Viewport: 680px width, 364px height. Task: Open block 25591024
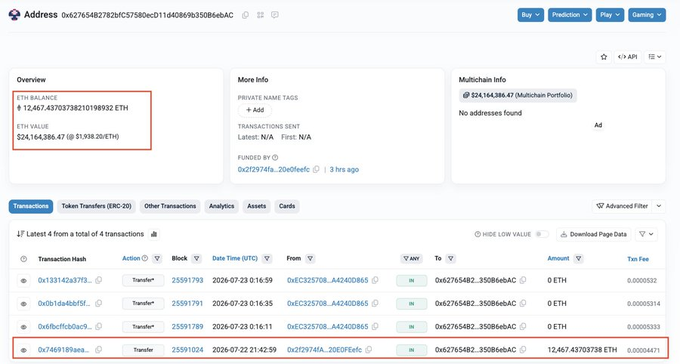point(187,349)
